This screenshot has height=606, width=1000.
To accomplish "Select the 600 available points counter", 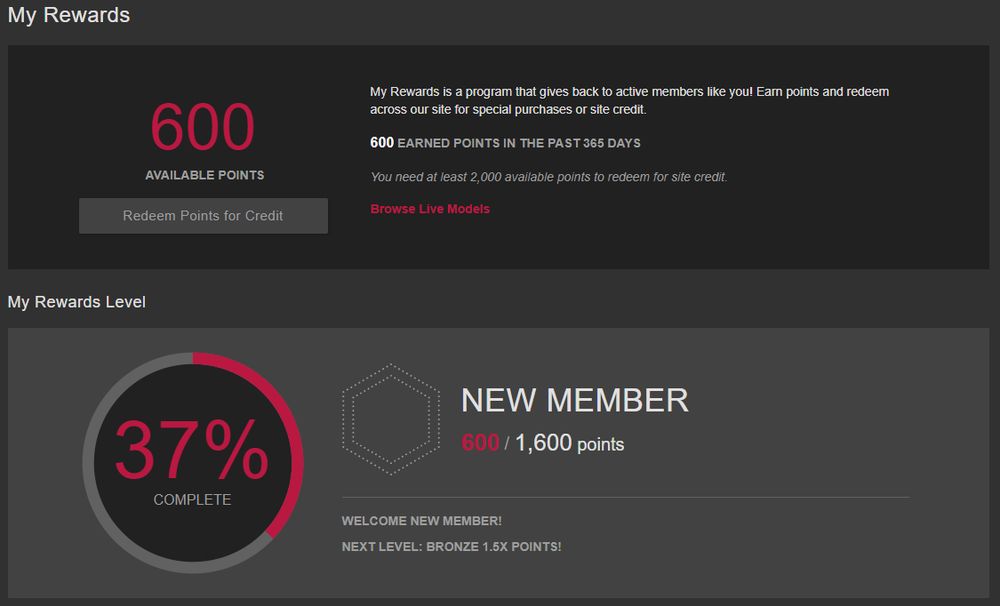I will (x=201, y=128).
